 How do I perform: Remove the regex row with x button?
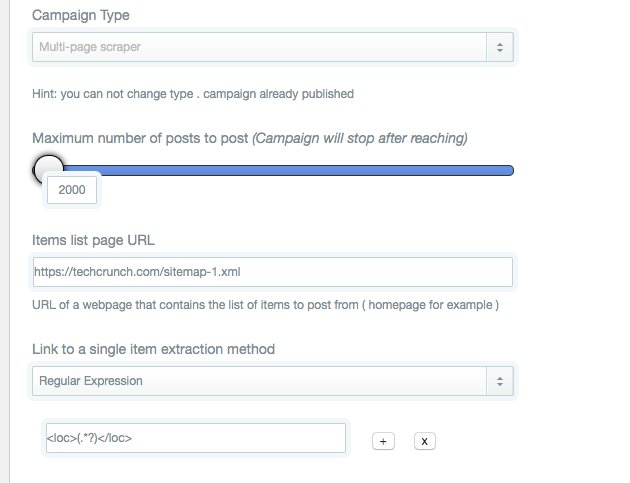[424, 441]
